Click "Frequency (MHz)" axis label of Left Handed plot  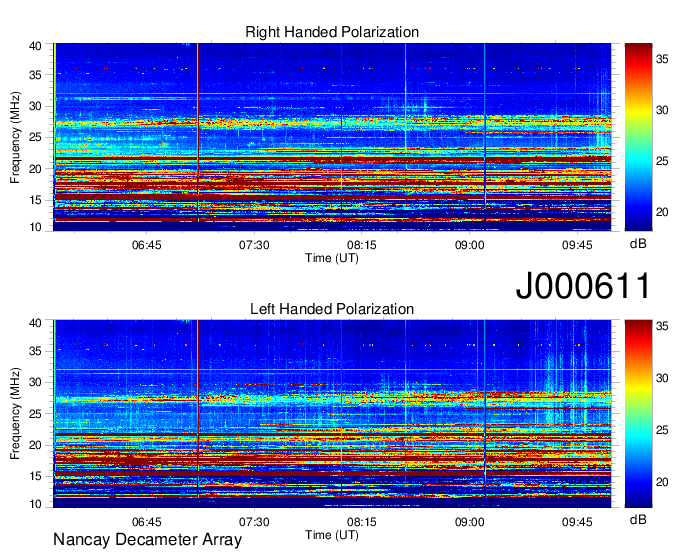pyautogui.click(x=15, y=414)
